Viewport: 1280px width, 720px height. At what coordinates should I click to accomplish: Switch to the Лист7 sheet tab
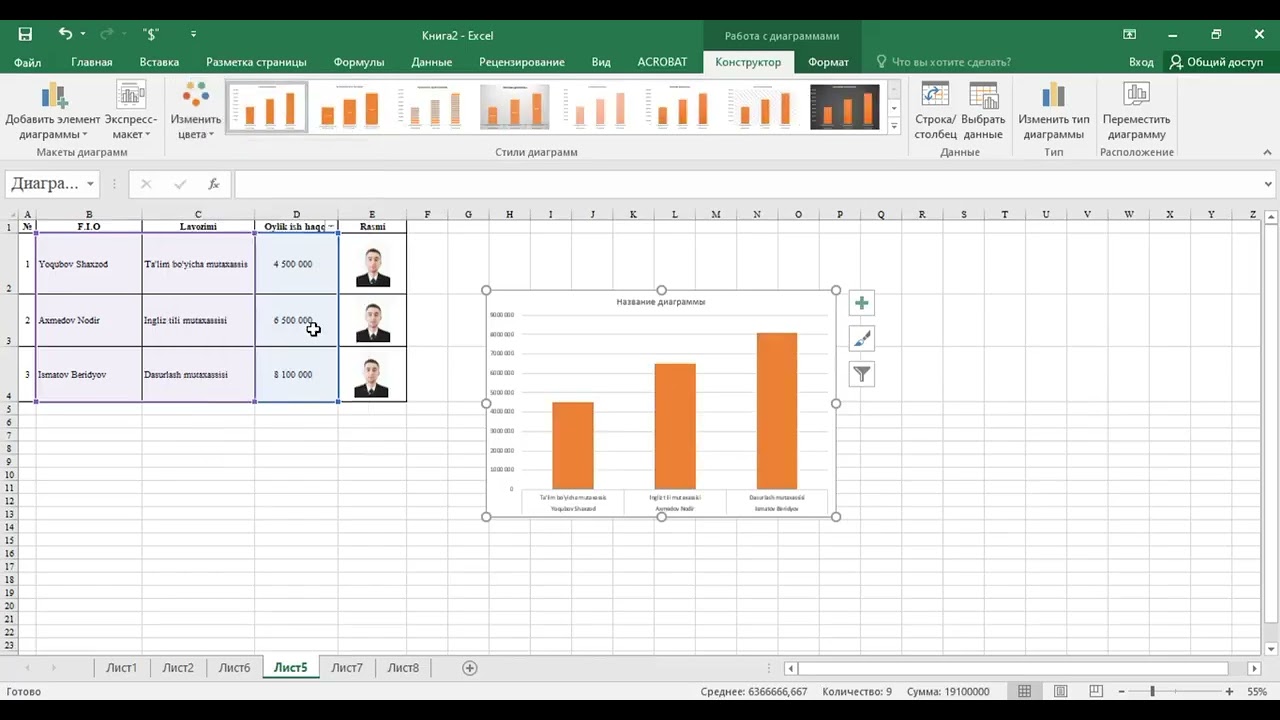[x=347, y=668]
